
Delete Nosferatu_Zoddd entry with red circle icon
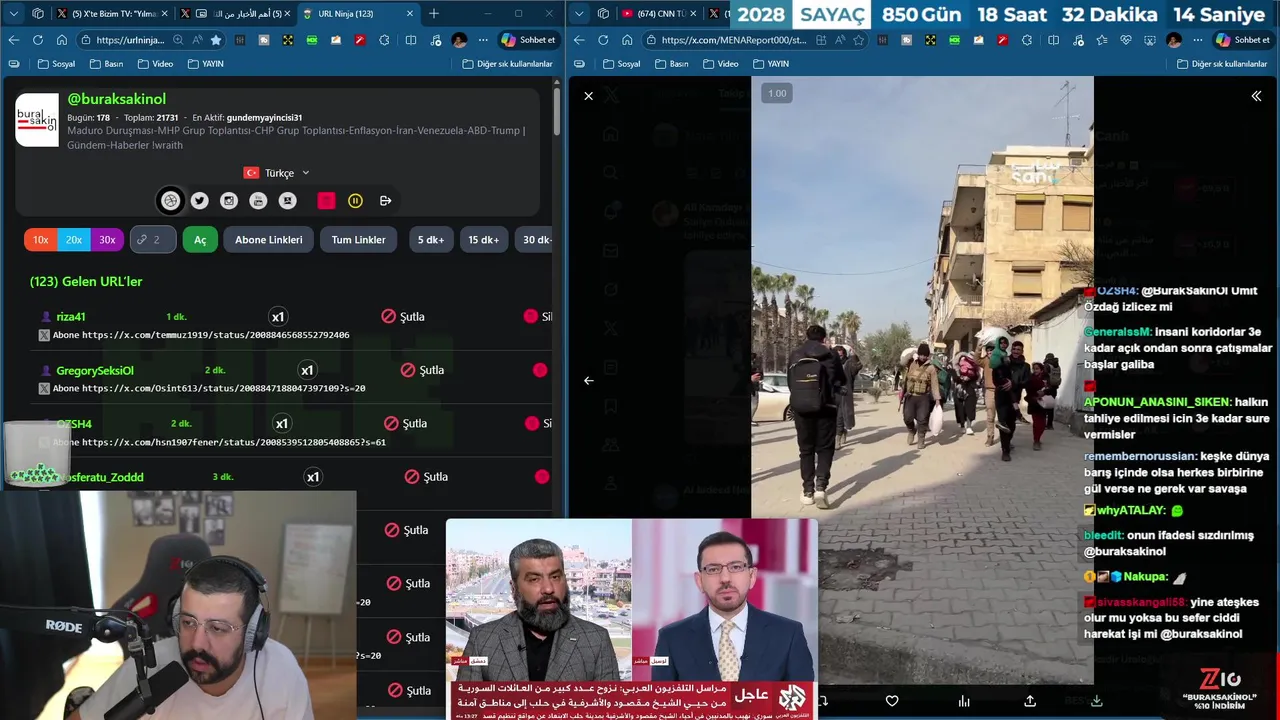point(542,477)
